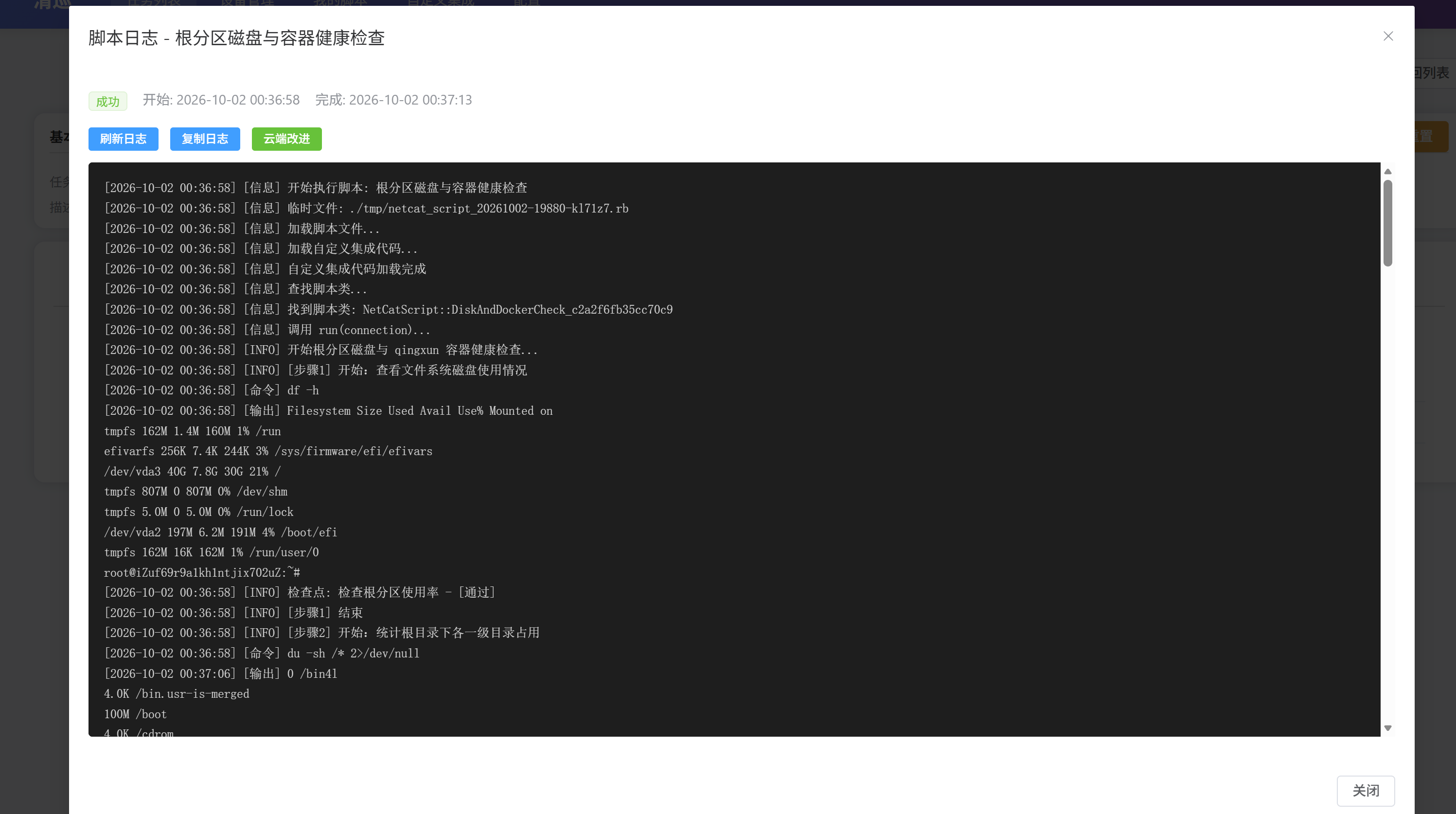The width and height of the screenshot is (1456, 814).
Task: Click the [输出] 0 /bin41 log line
Action: [x=220, y=674]
